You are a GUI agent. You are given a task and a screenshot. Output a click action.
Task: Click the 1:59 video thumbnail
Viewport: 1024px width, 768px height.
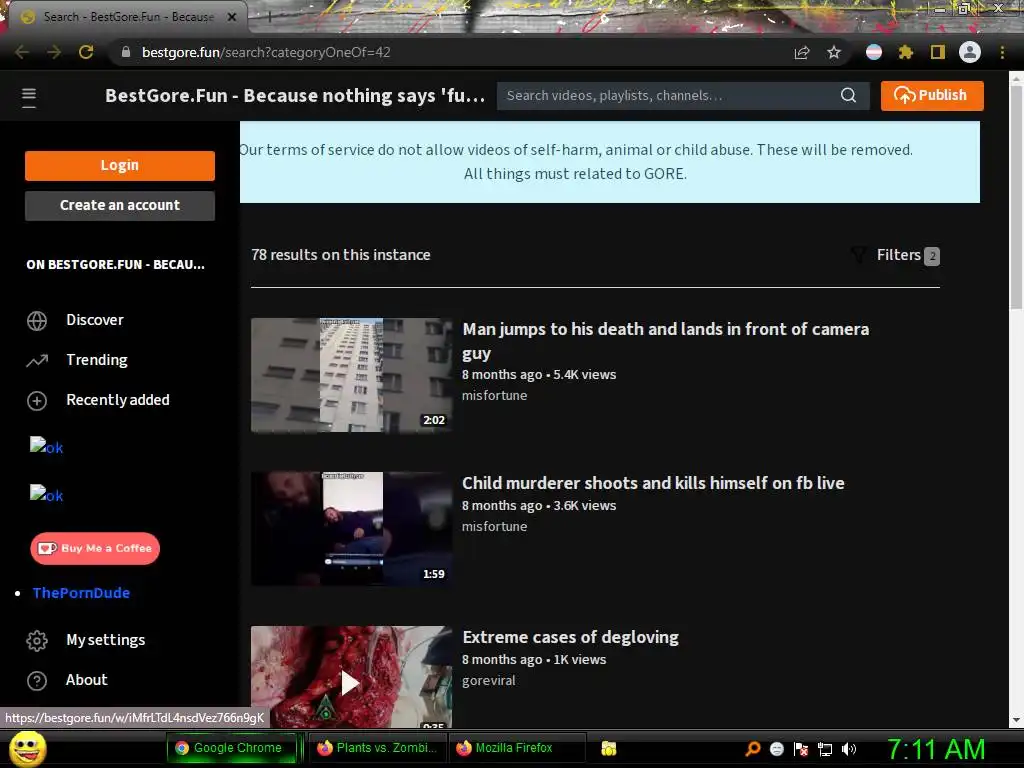(x=351, y=529)
